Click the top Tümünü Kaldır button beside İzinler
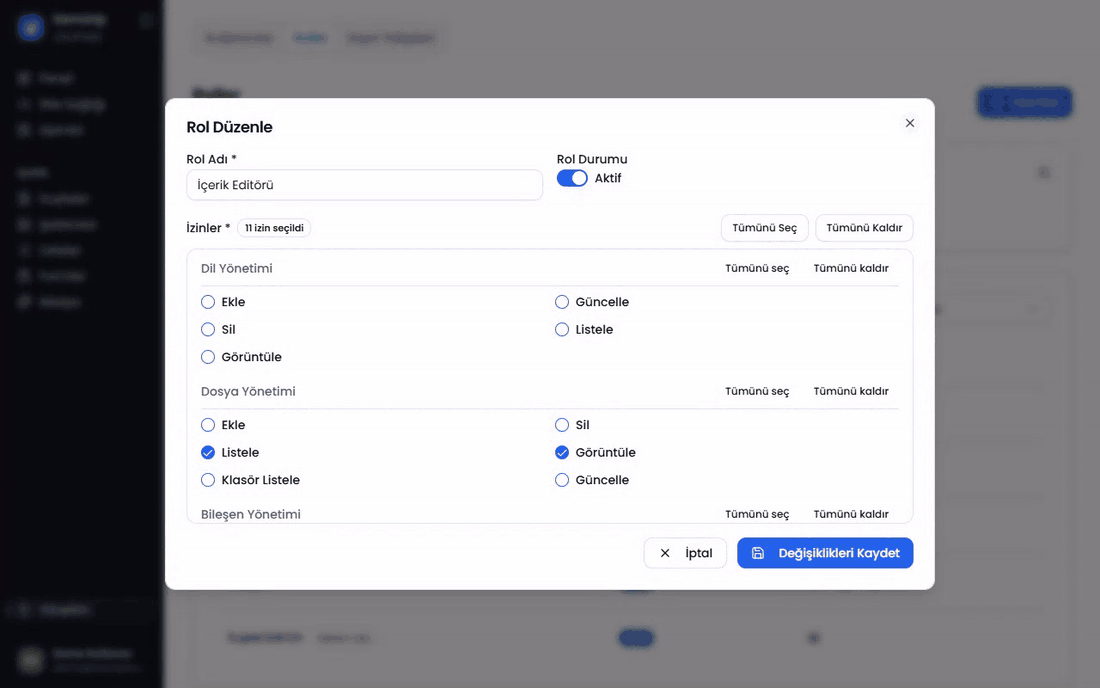 tap(864, 228)
